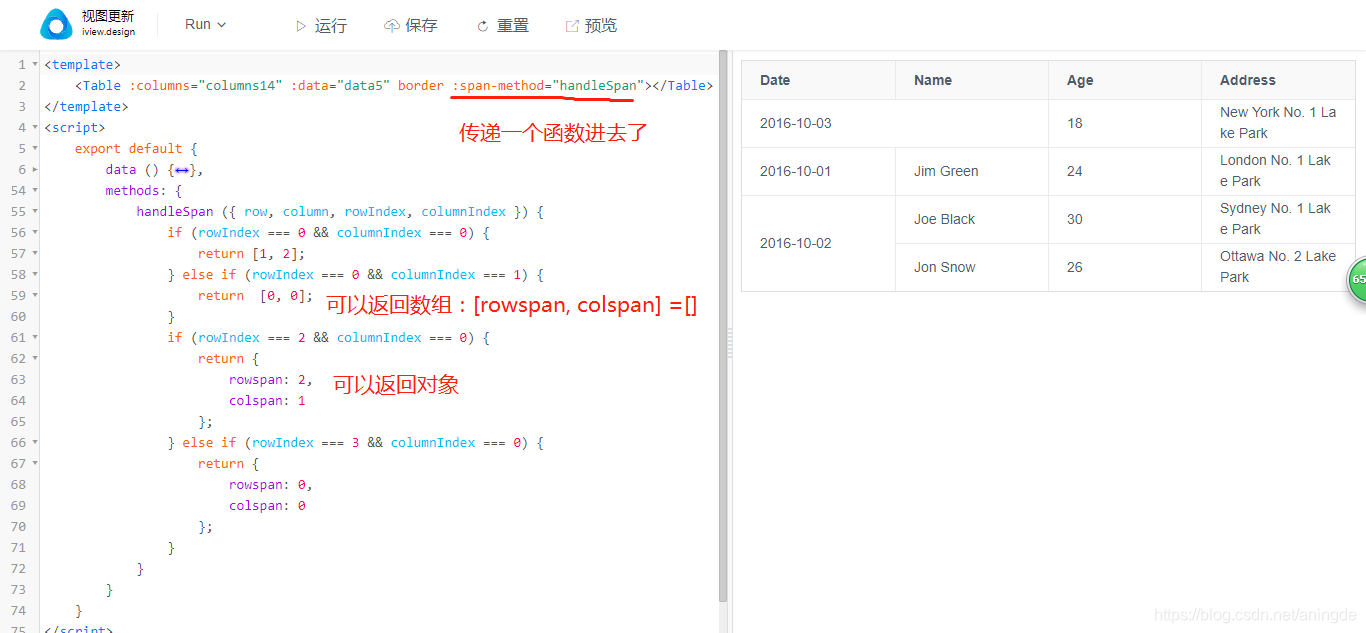
Task: Collapse the handleSpan method on line 55
Action: (33, 211)
